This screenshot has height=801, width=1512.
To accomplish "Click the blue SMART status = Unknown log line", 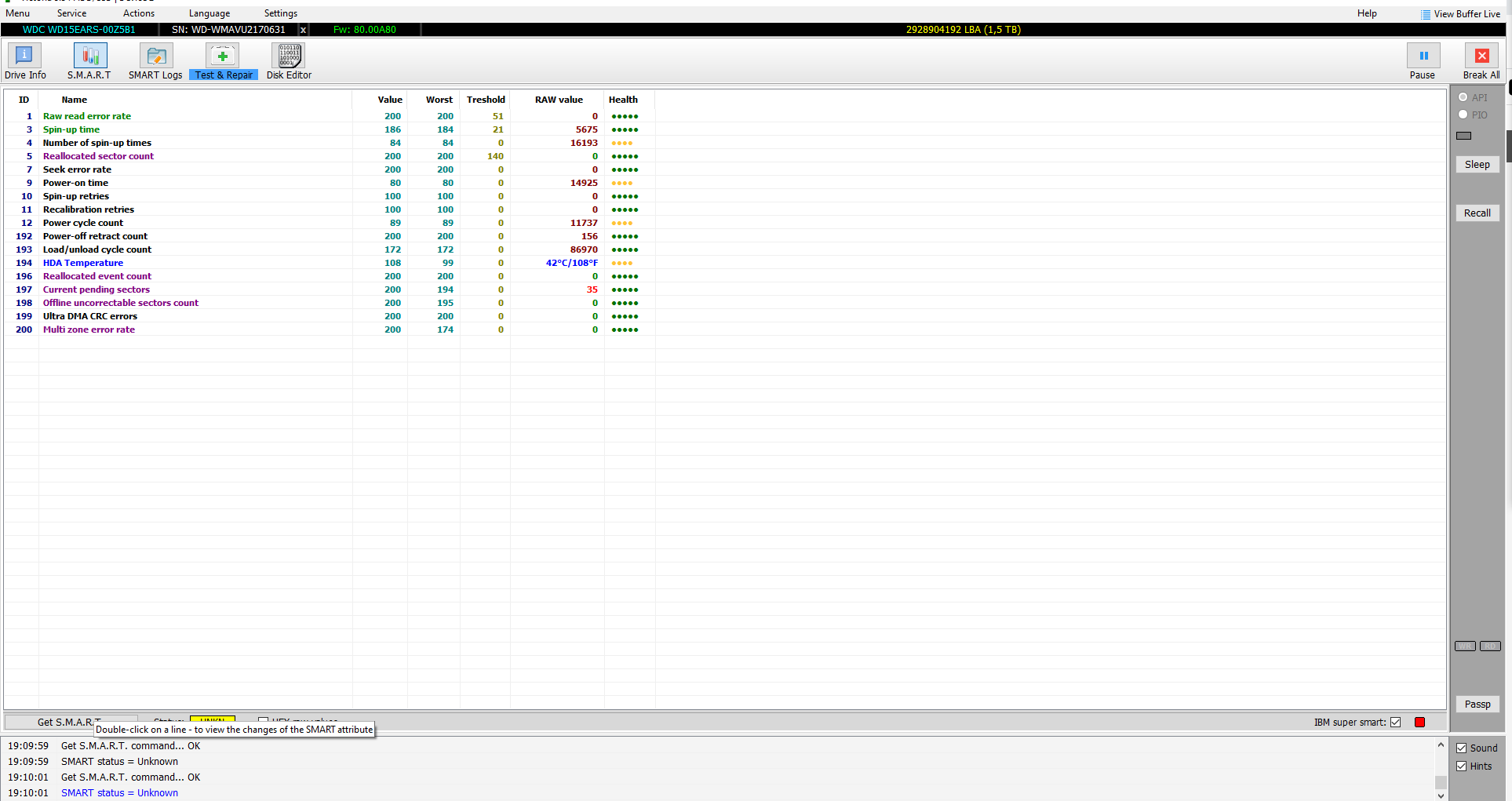I will coord(119,793).
